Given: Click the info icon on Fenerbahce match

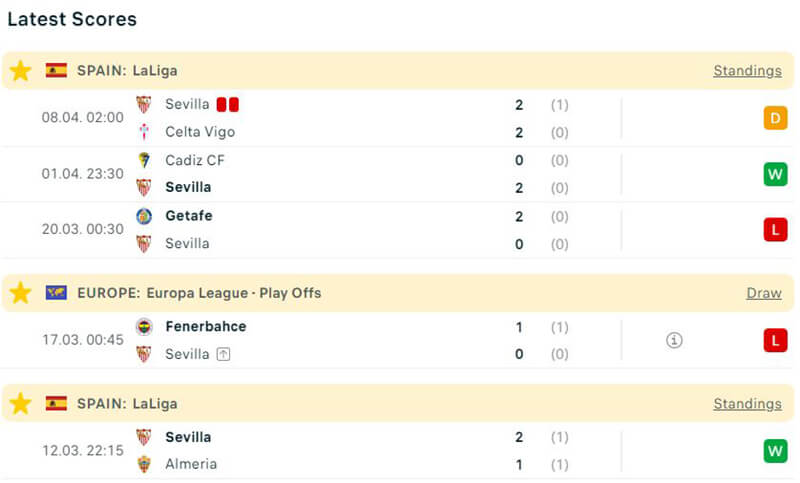Looking at the screenshot, I should 674,341.
